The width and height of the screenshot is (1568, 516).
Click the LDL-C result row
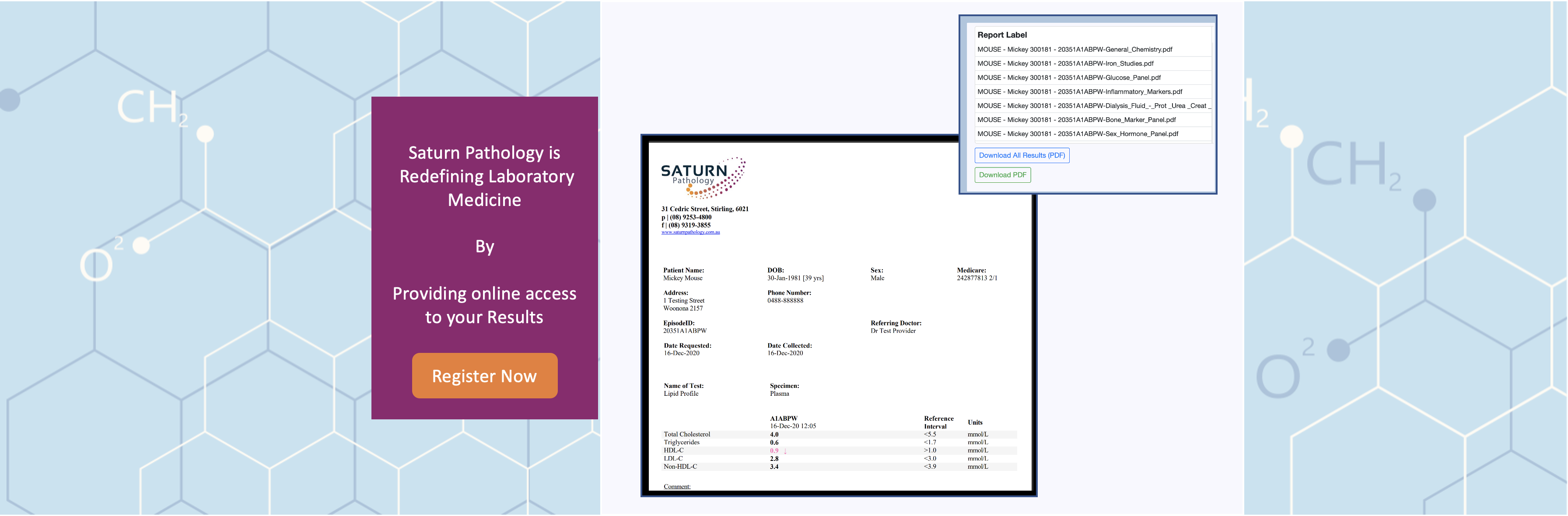click(840, 458)
